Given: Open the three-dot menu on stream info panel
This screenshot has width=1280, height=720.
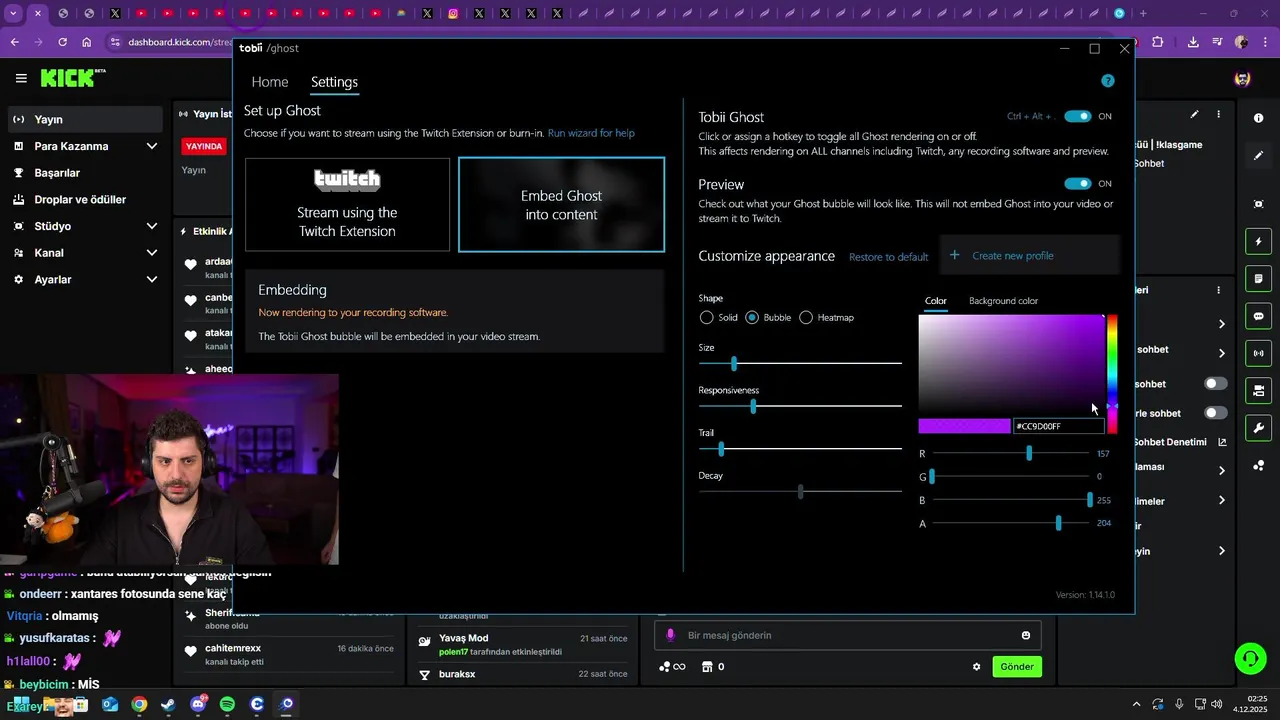Looking at the screenshot, I should [x=1218, y=115].
